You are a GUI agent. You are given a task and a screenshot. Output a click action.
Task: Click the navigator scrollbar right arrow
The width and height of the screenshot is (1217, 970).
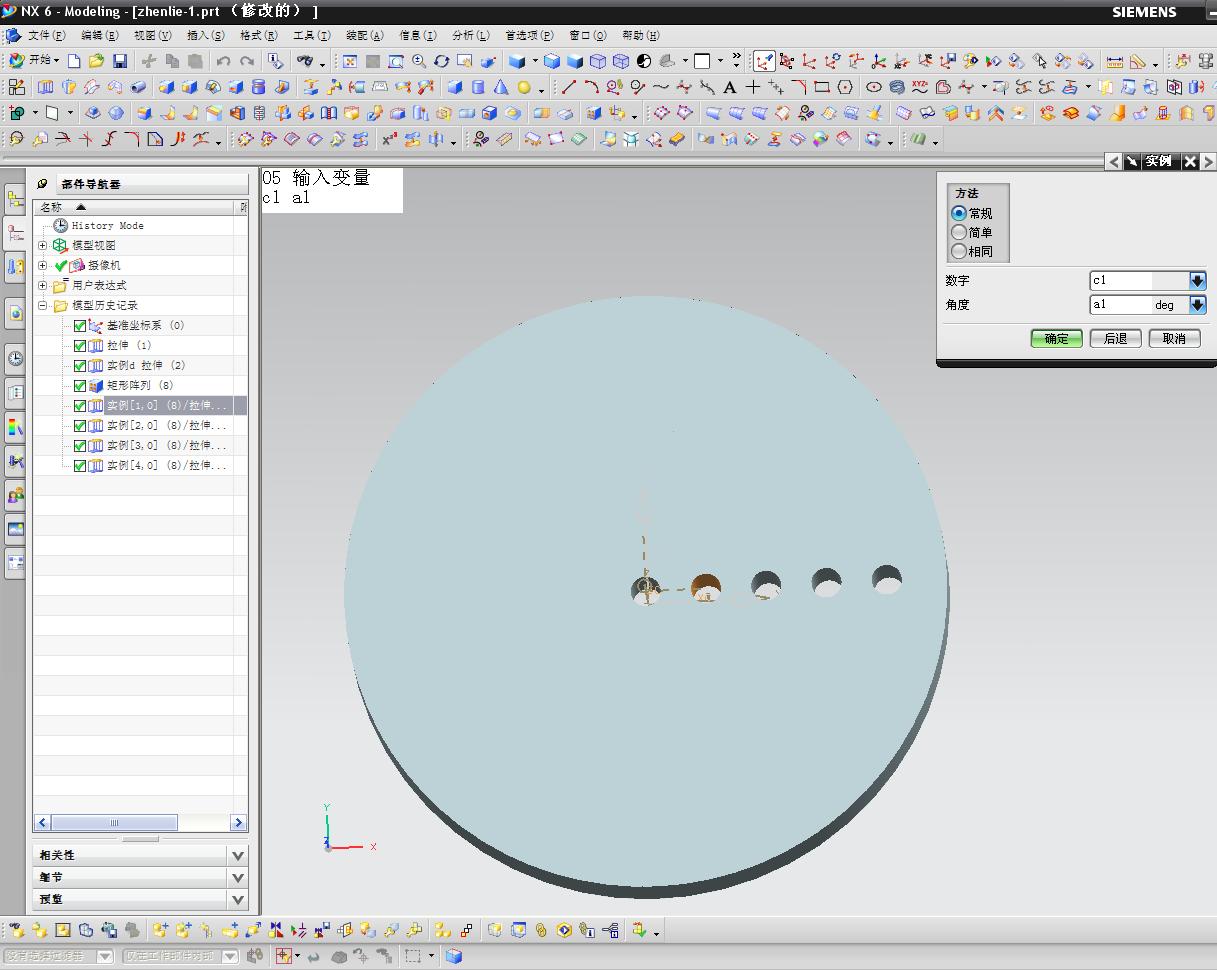tap(238, 823)
